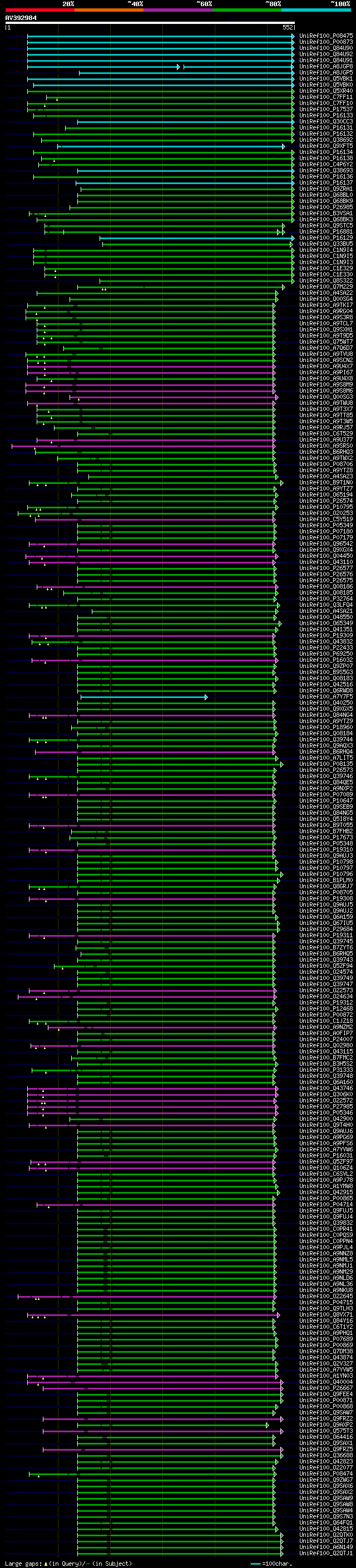Image resolution: width=356 pixels, height=1568 pixels.
Task: Open hit UniRef100_P08474
Action: pos(326,1474)
